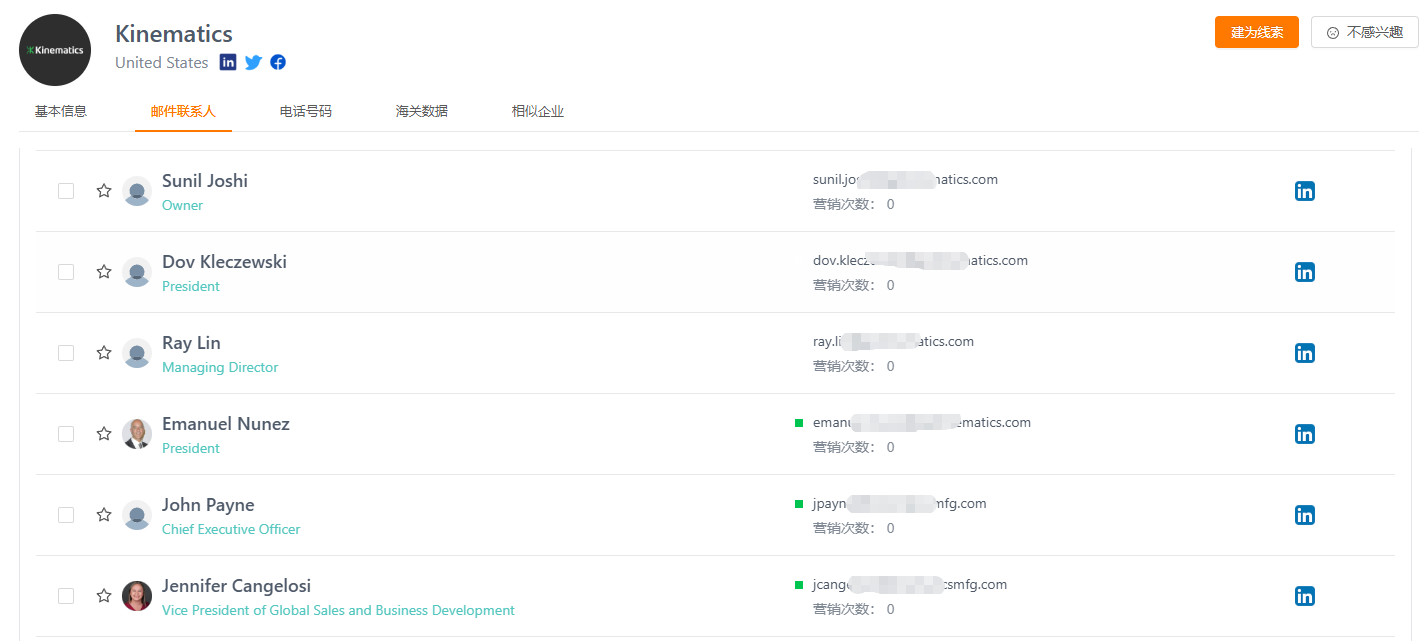
Task: Click Dov Kleczewski's avatar placeholder
Action: tap(137, 272)
